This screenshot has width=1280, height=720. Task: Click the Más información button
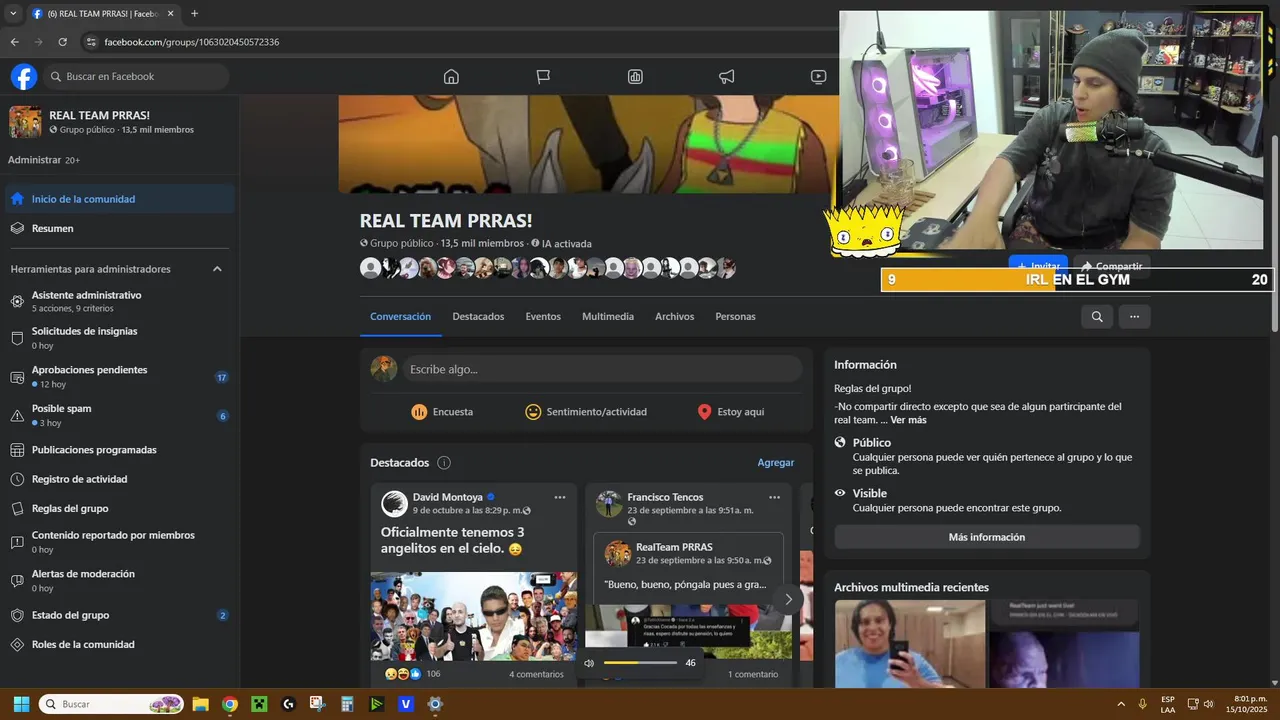pos(986,537)
